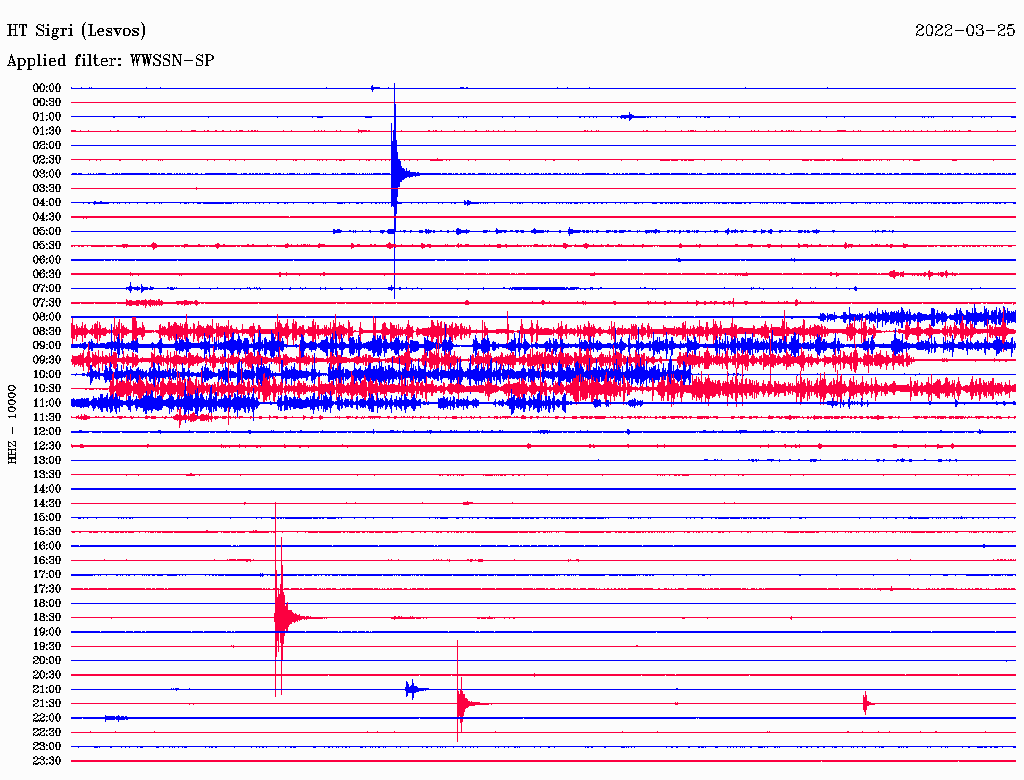Click the 04:30 time label

click(47, 217)
